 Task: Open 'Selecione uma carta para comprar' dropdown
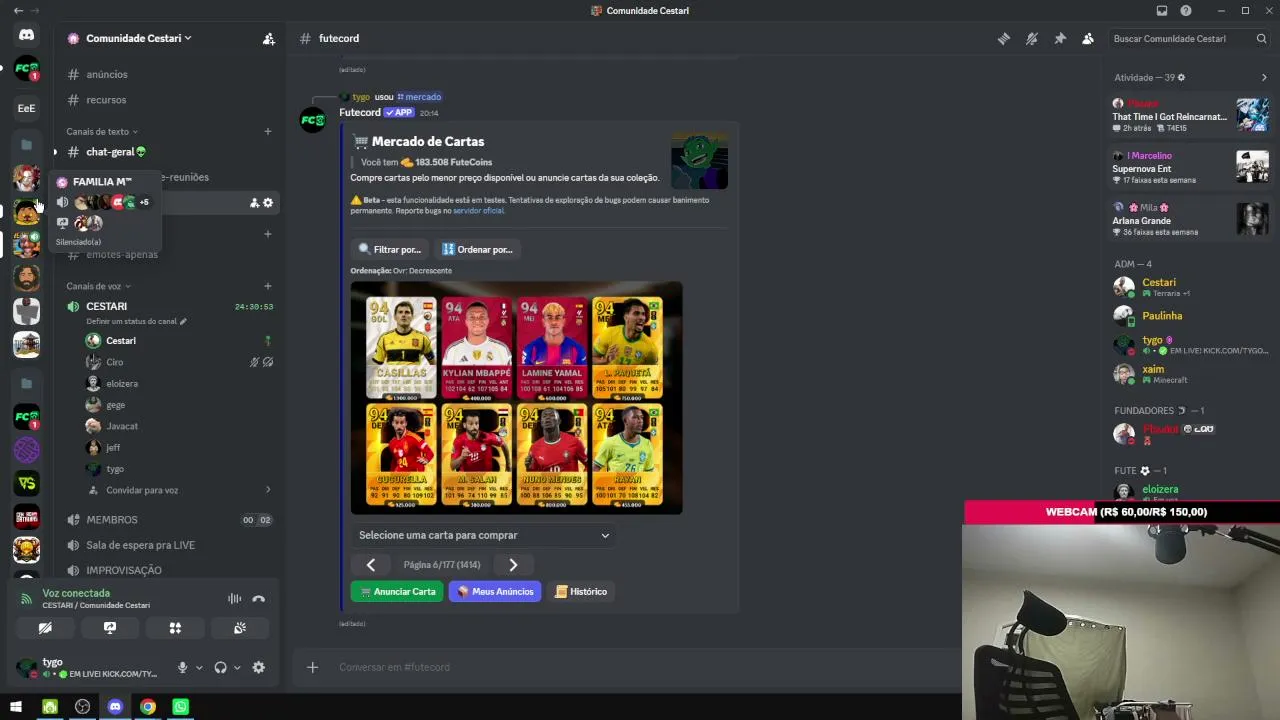click(484, 535)
